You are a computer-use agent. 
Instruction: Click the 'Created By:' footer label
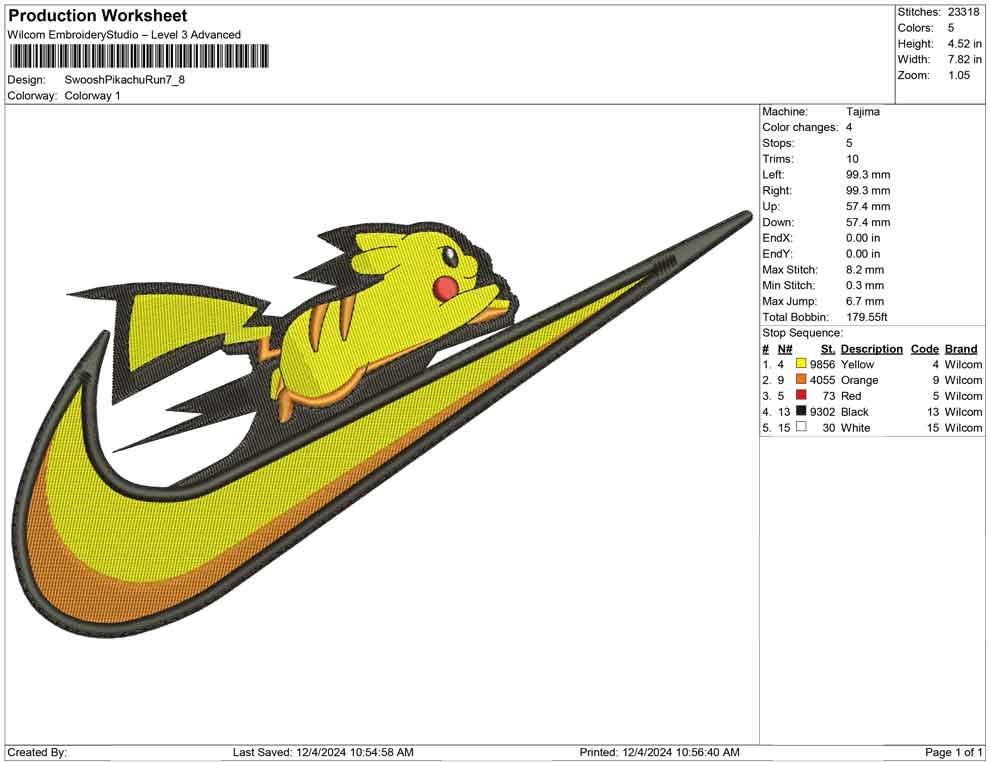pos(37,752)
